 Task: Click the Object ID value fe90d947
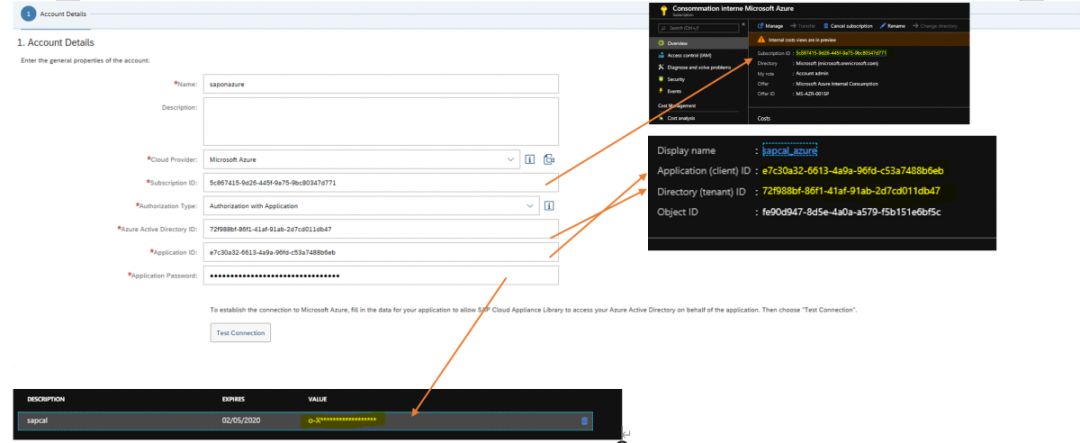[x=851, y=212]
